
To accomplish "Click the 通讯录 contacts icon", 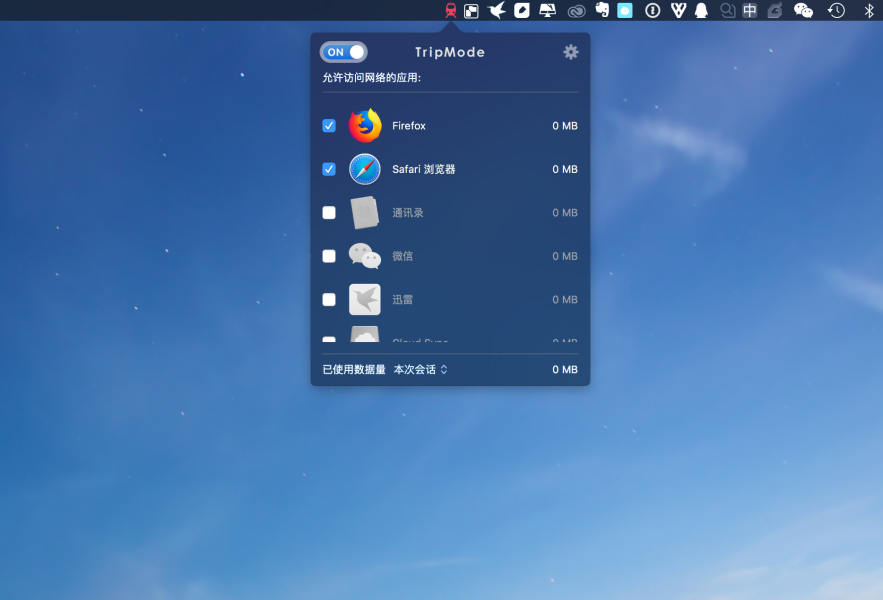I will pos(365,212).
